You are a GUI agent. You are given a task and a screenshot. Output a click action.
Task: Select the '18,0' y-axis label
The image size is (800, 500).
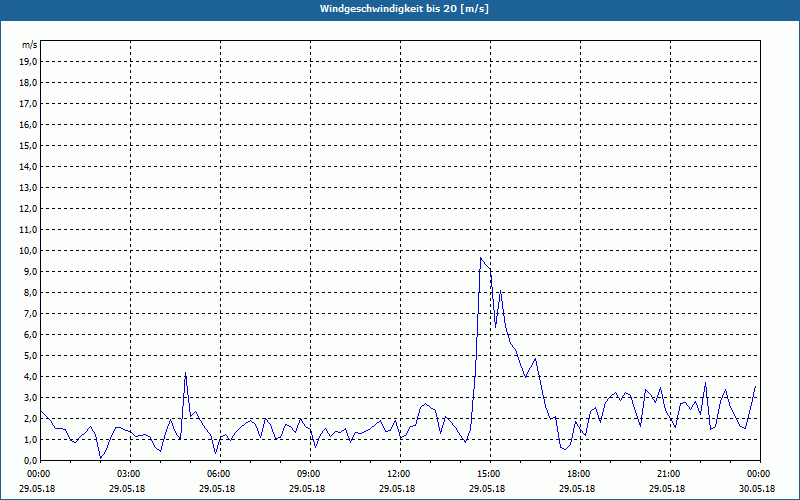(28, 83)
